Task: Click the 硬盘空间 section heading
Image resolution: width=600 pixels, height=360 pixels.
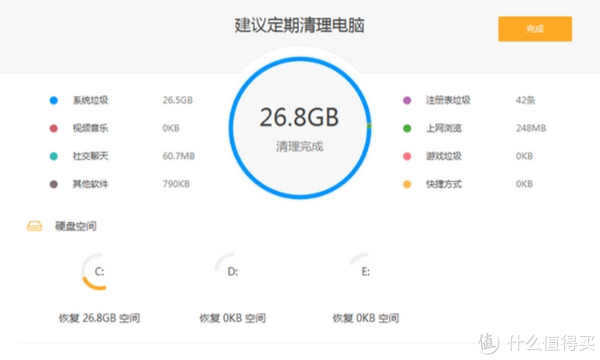Action: [x=76, y=226]
